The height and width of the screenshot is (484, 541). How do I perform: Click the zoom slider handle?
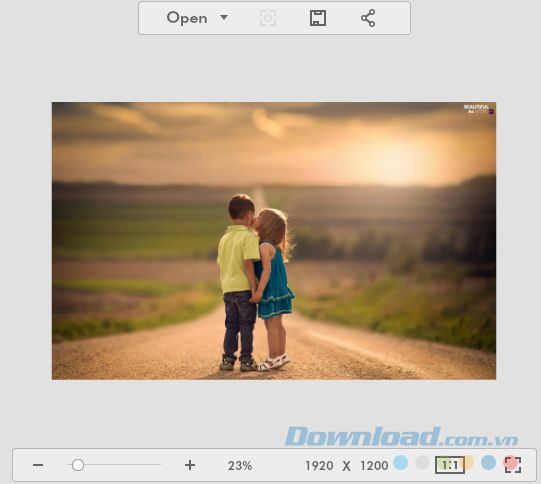click(x=78, y=465)
